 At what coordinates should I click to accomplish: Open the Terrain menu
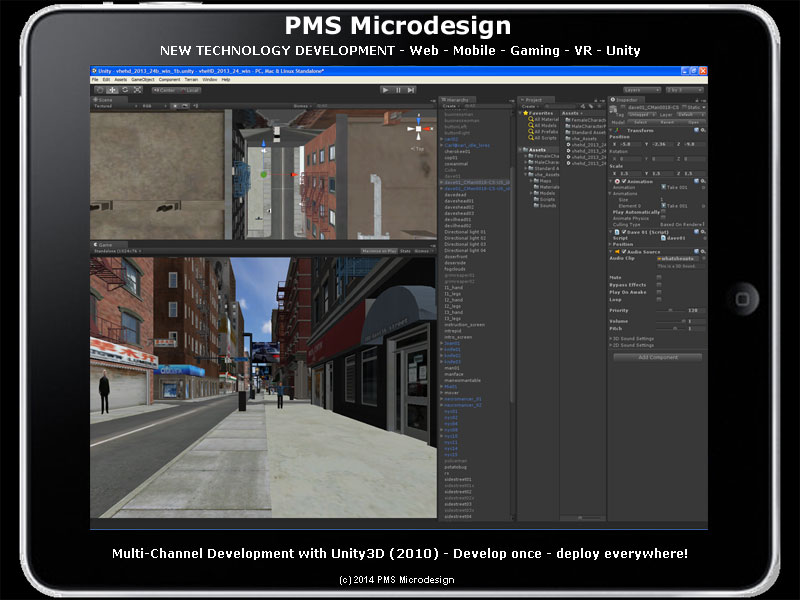tap(191, 80)
